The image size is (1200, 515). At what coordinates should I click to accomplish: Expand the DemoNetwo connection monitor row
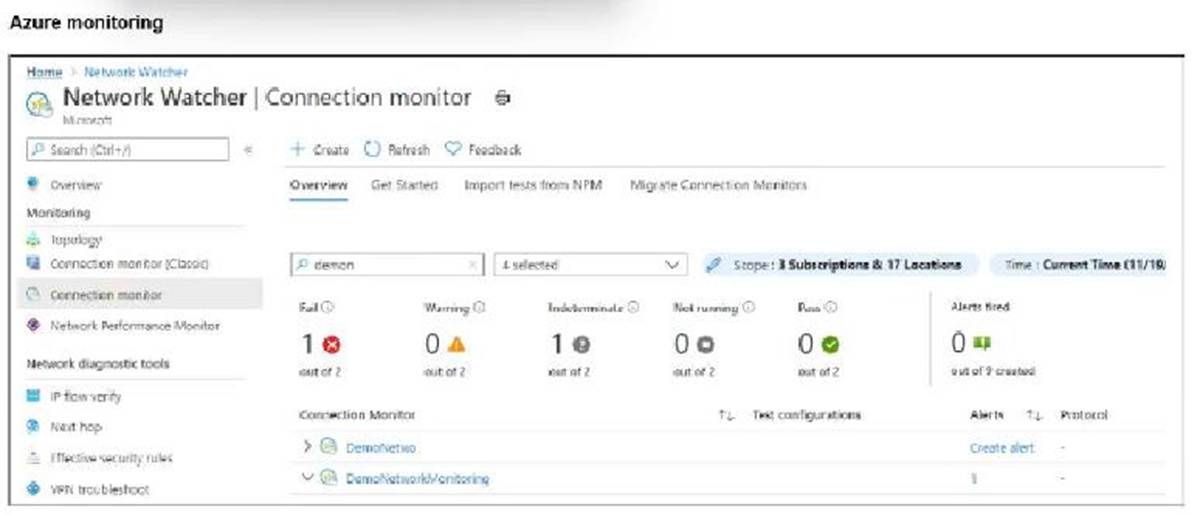[307, 447]
